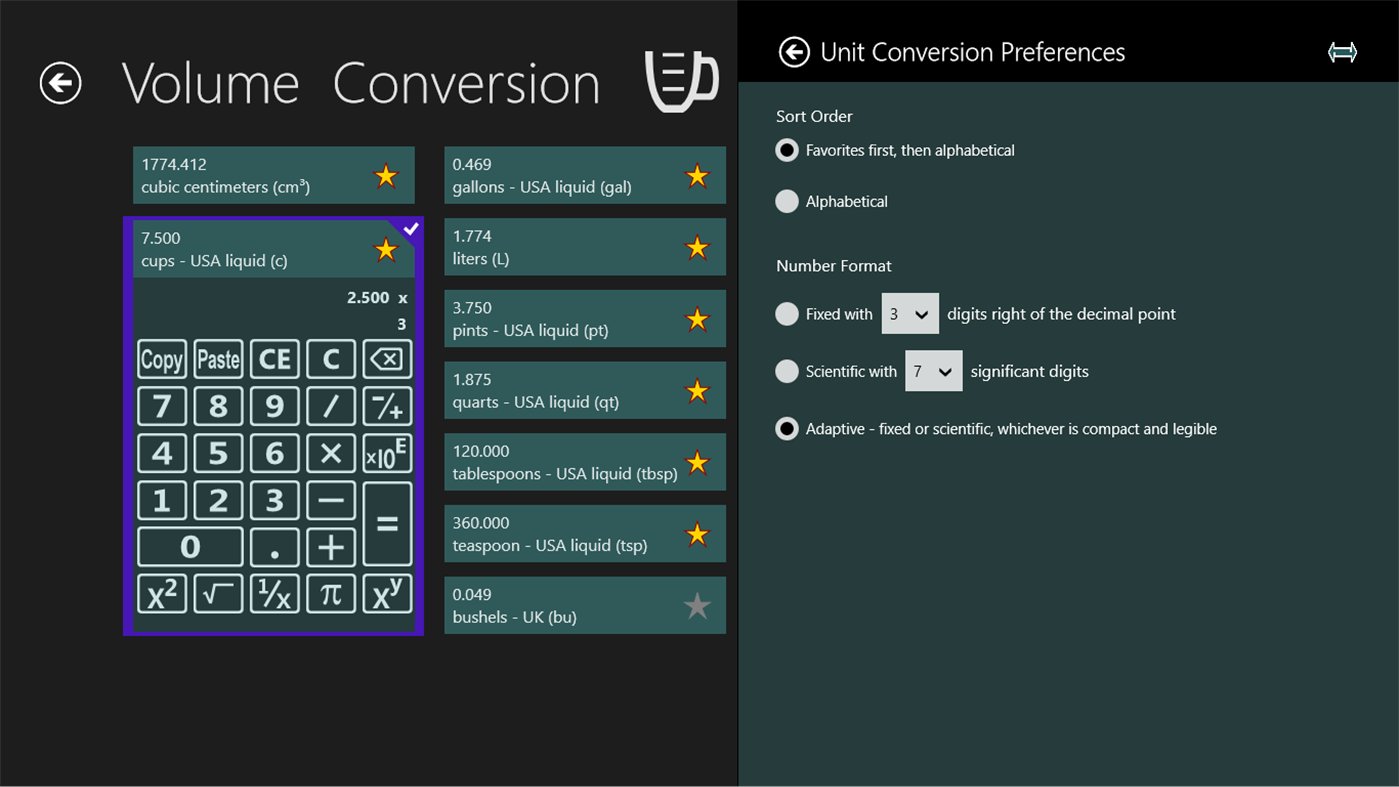Unfavorite the liters unit
This screenshot has width=1399, height=787.
coord(697,246)
